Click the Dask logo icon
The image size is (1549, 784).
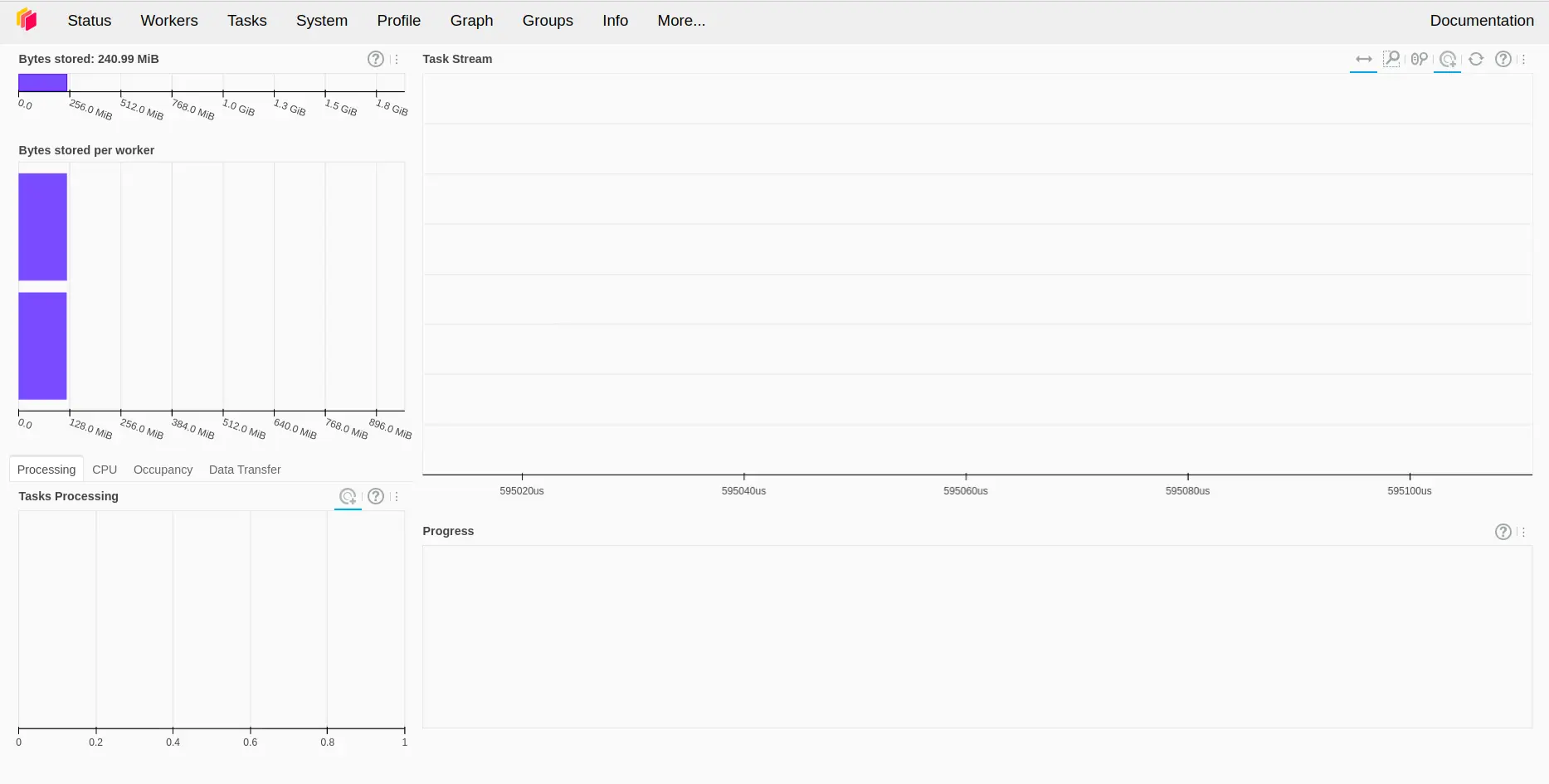coord(27,20)
